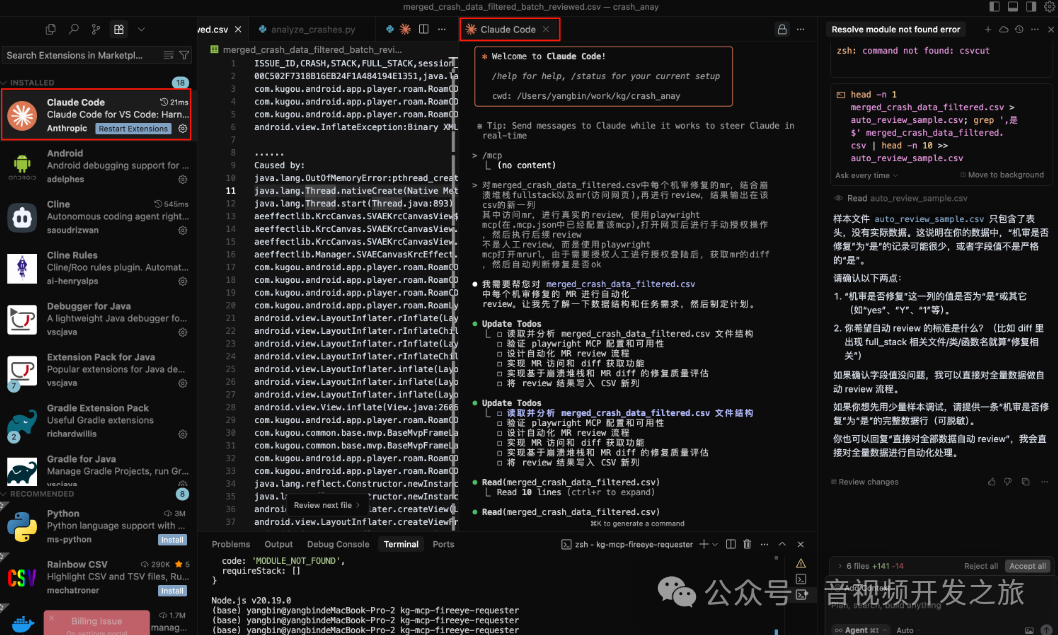This screenshot has height=635, width=1058.
Task: Open the Android extension gear menu
Action: [182, 180]
